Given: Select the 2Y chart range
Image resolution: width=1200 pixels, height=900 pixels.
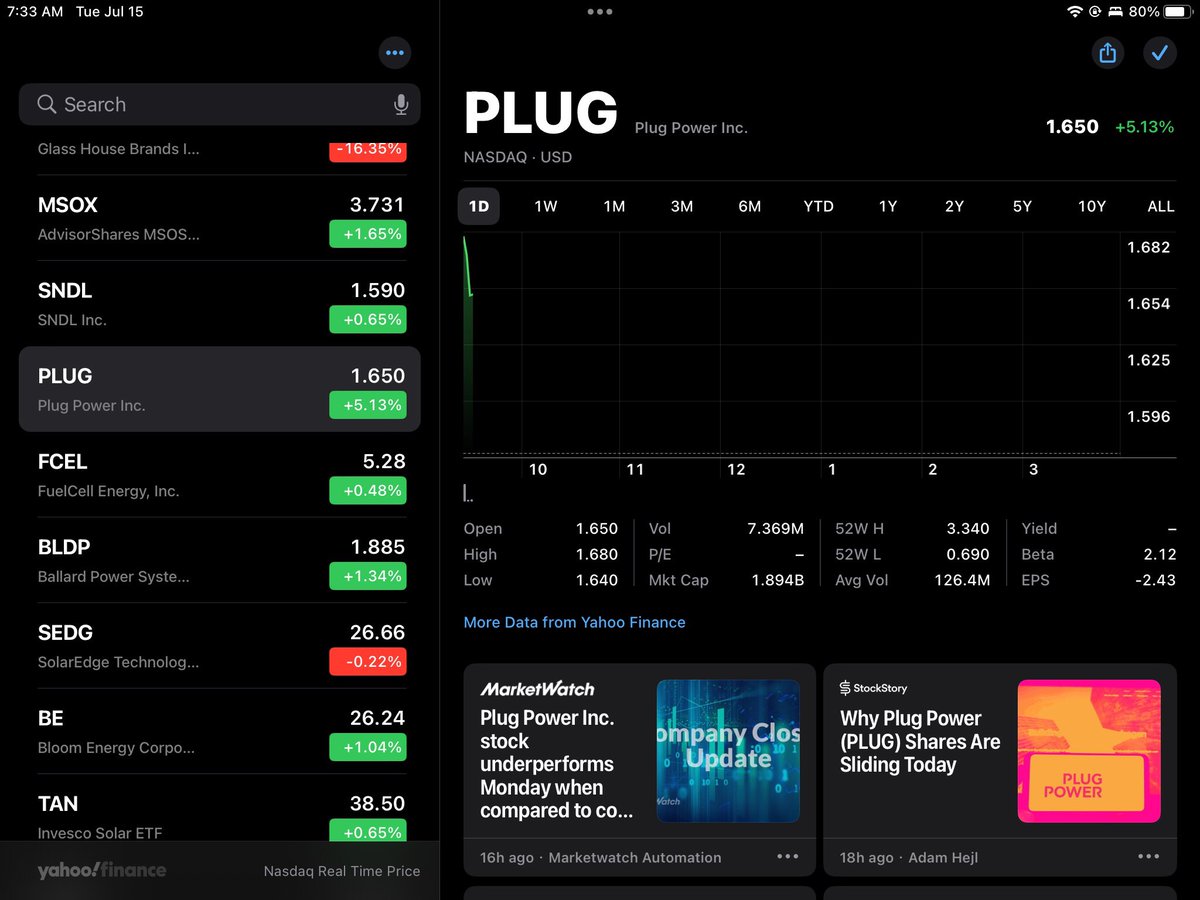Looking at the screenshot, I should (x=955, y=206).
